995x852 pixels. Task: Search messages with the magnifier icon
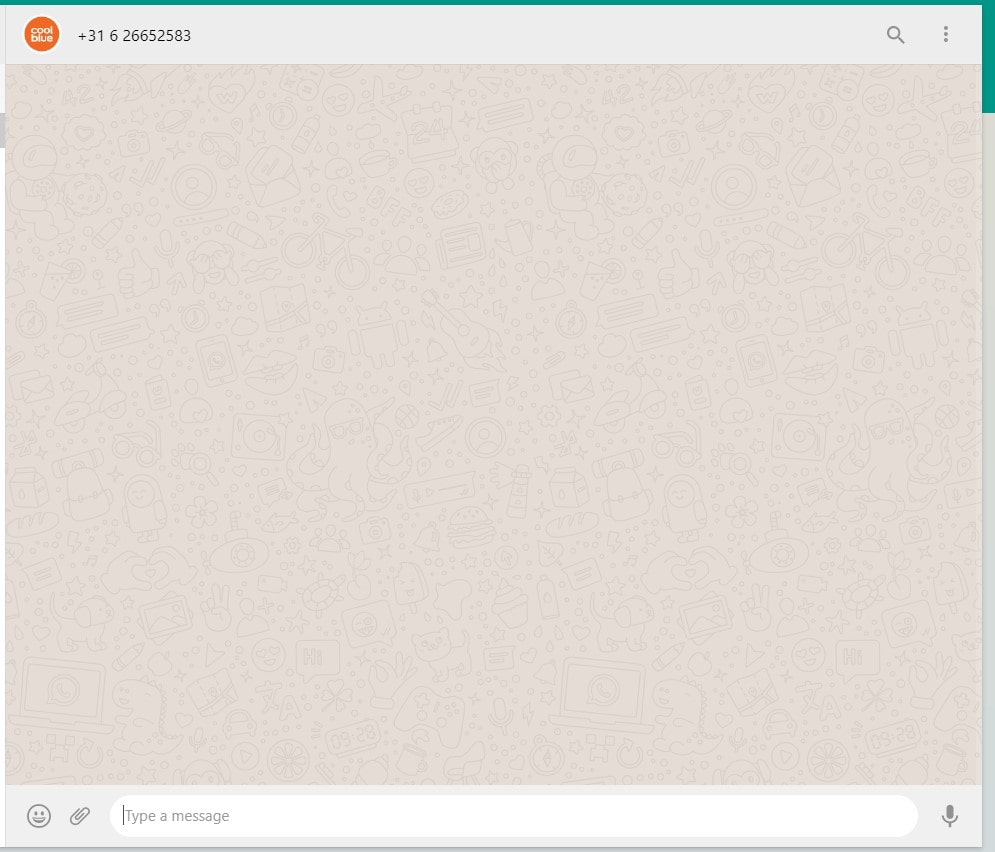click(895, 34)
